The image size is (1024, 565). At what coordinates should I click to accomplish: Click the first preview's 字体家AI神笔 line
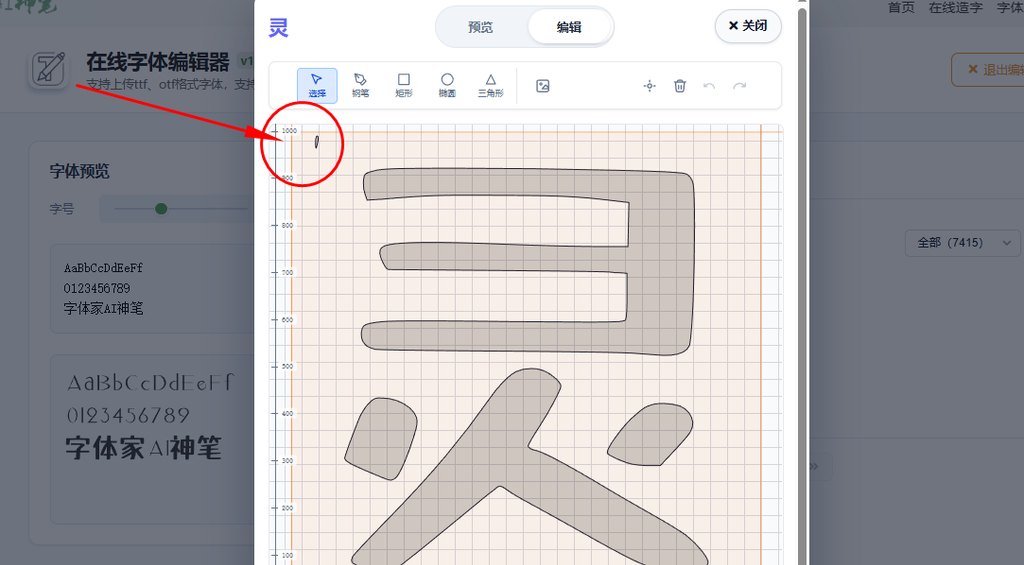[103, 308]
